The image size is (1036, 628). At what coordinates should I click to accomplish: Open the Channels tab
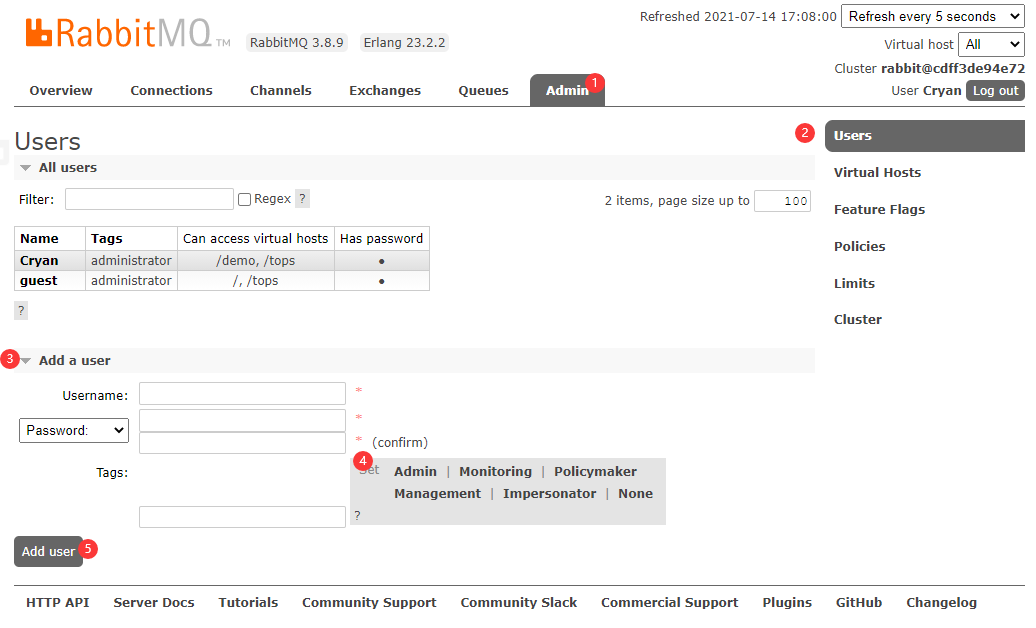pyautogui.click(x=281, y=91)
